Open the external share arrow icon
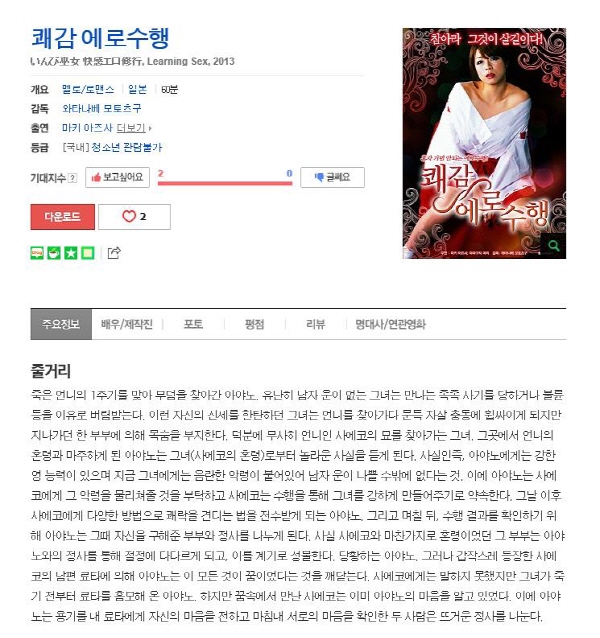Viewport: 600px width, 638px height. pyautogui.click(x=114, y=253)
